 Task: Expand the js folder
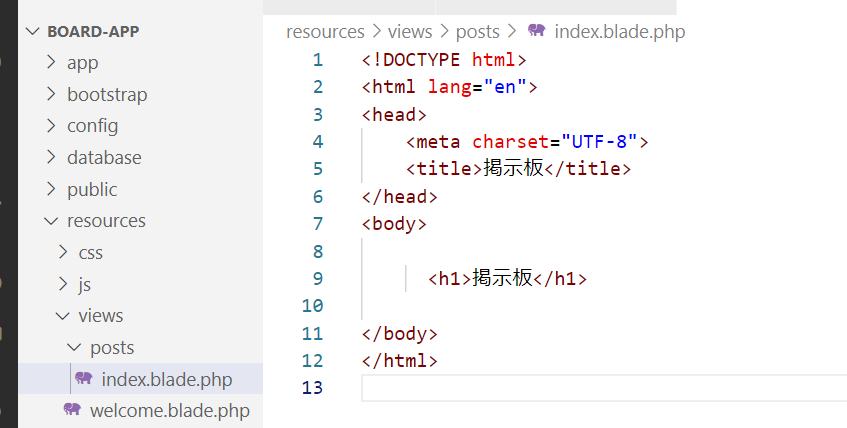point(85,284)
